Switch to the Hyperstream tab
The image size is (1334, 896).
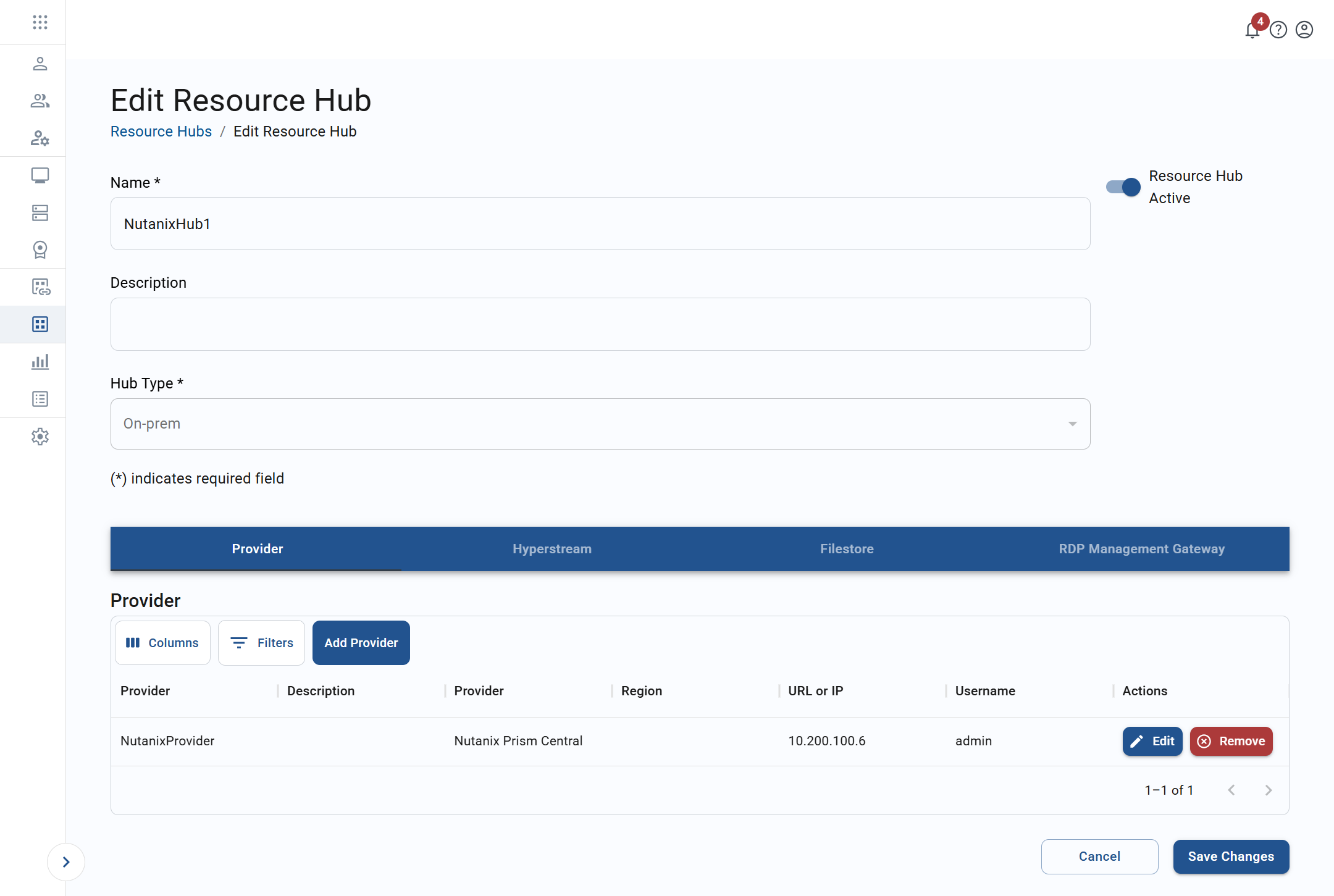tap(552, 548)
